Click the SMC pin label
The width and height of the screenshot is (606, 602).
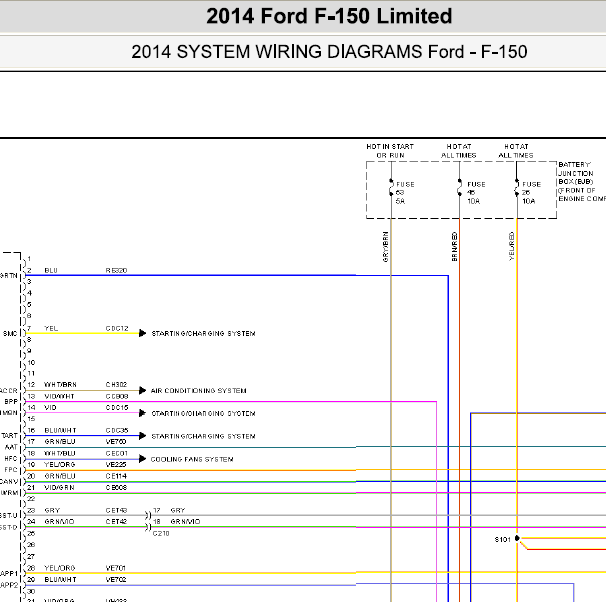[10, 333]
